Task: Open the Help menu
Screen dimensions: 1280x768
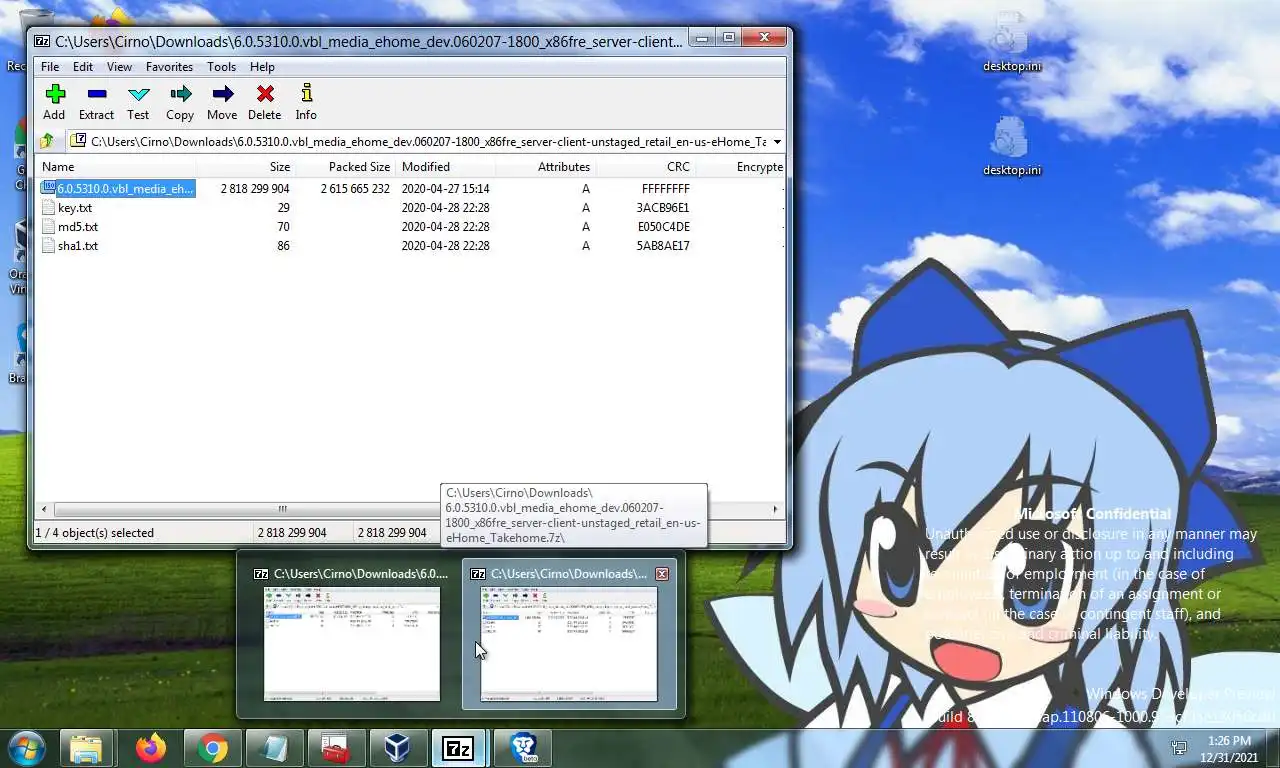Action: pos(262,67)
